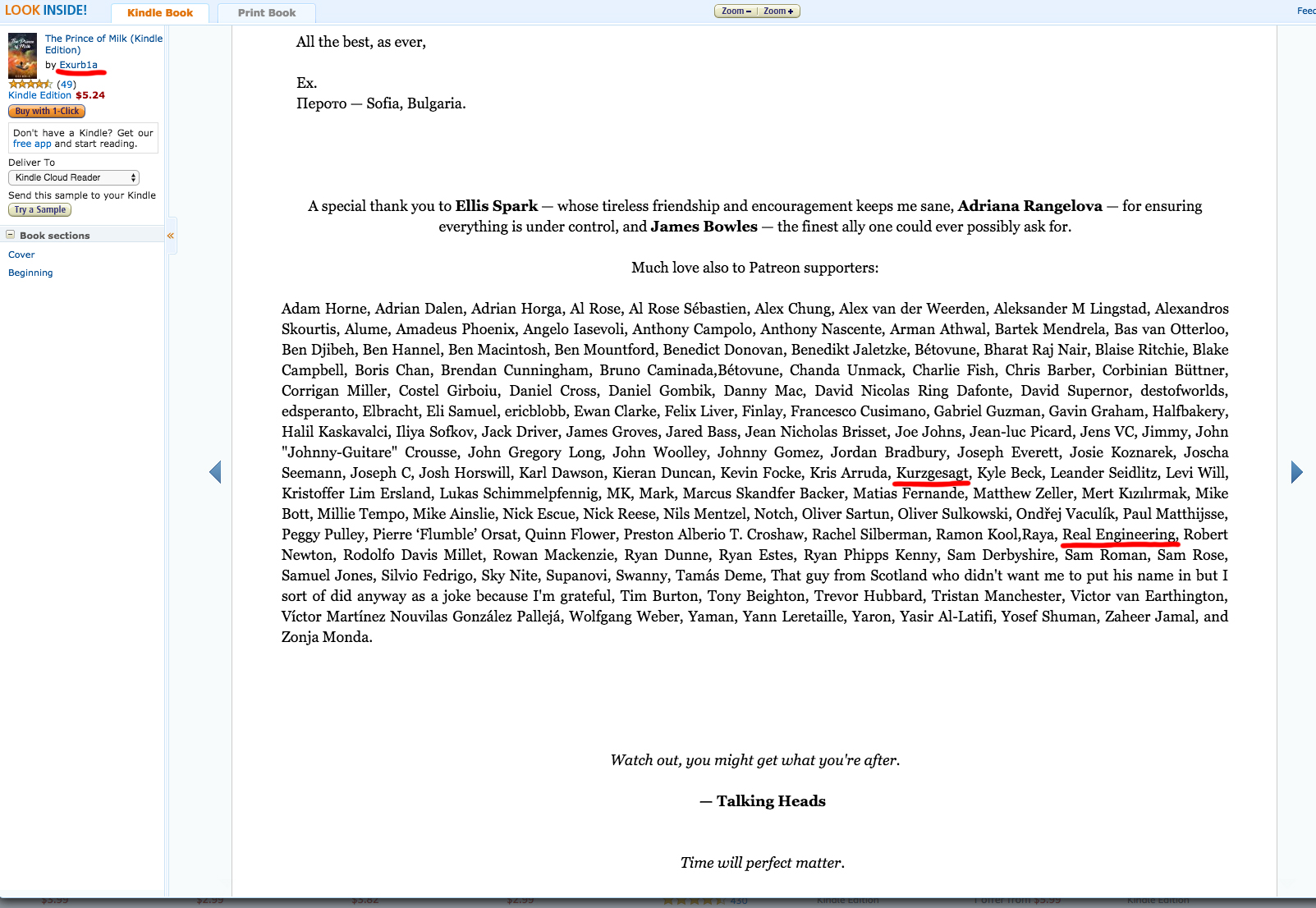1316x908 pixels.
Task: Go to the previous page arrow
Action: coord(215,472)
